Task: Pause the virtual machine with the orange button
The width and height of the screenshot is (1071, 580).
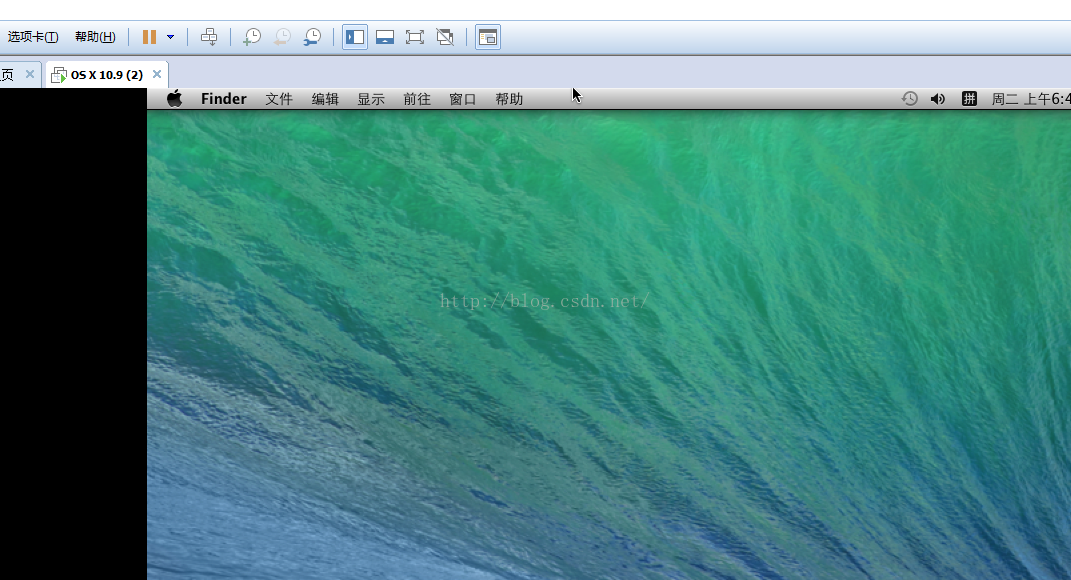Action: click(149, 37)
